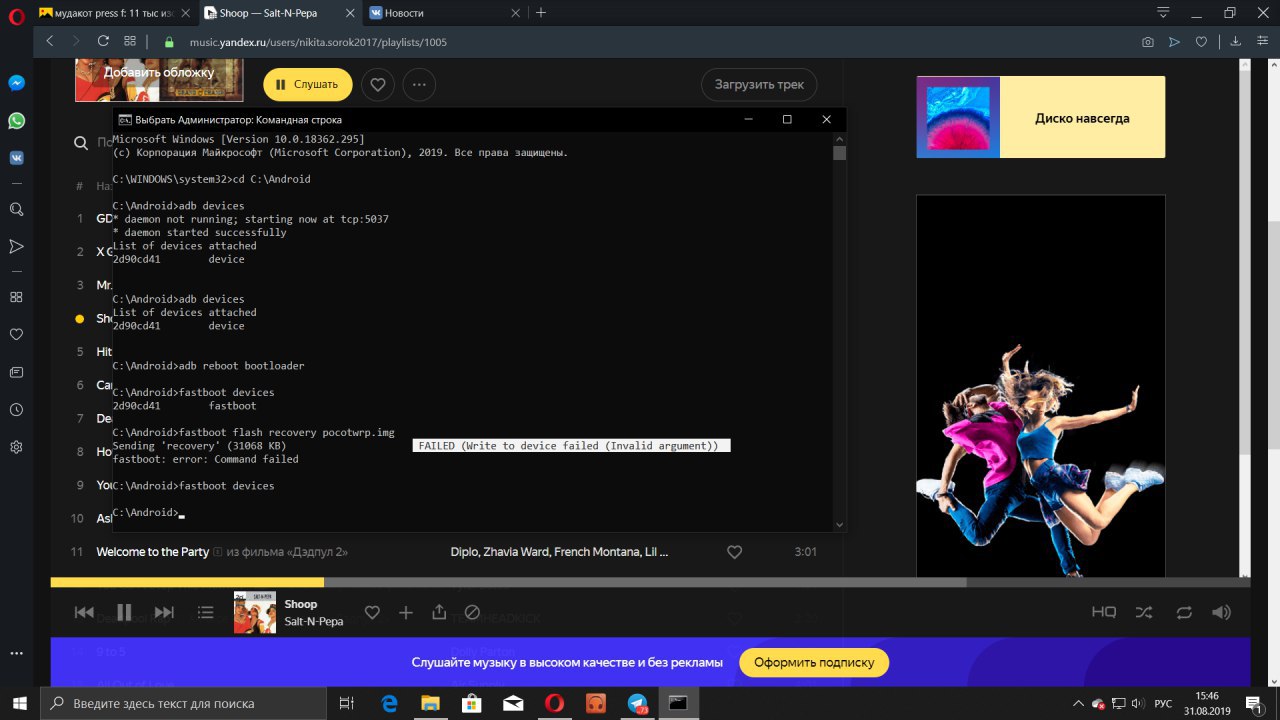1280x720 pixels.
Task: Open the Windows notification center
Action: [x=1253, y=703]
